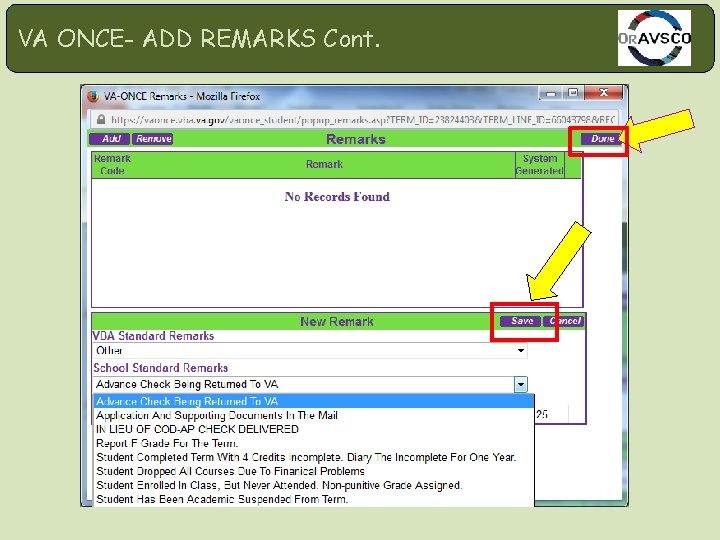The image size is (720, 540).
Task: Click the 'Remarks' title heading
Action: click(356, 139)
